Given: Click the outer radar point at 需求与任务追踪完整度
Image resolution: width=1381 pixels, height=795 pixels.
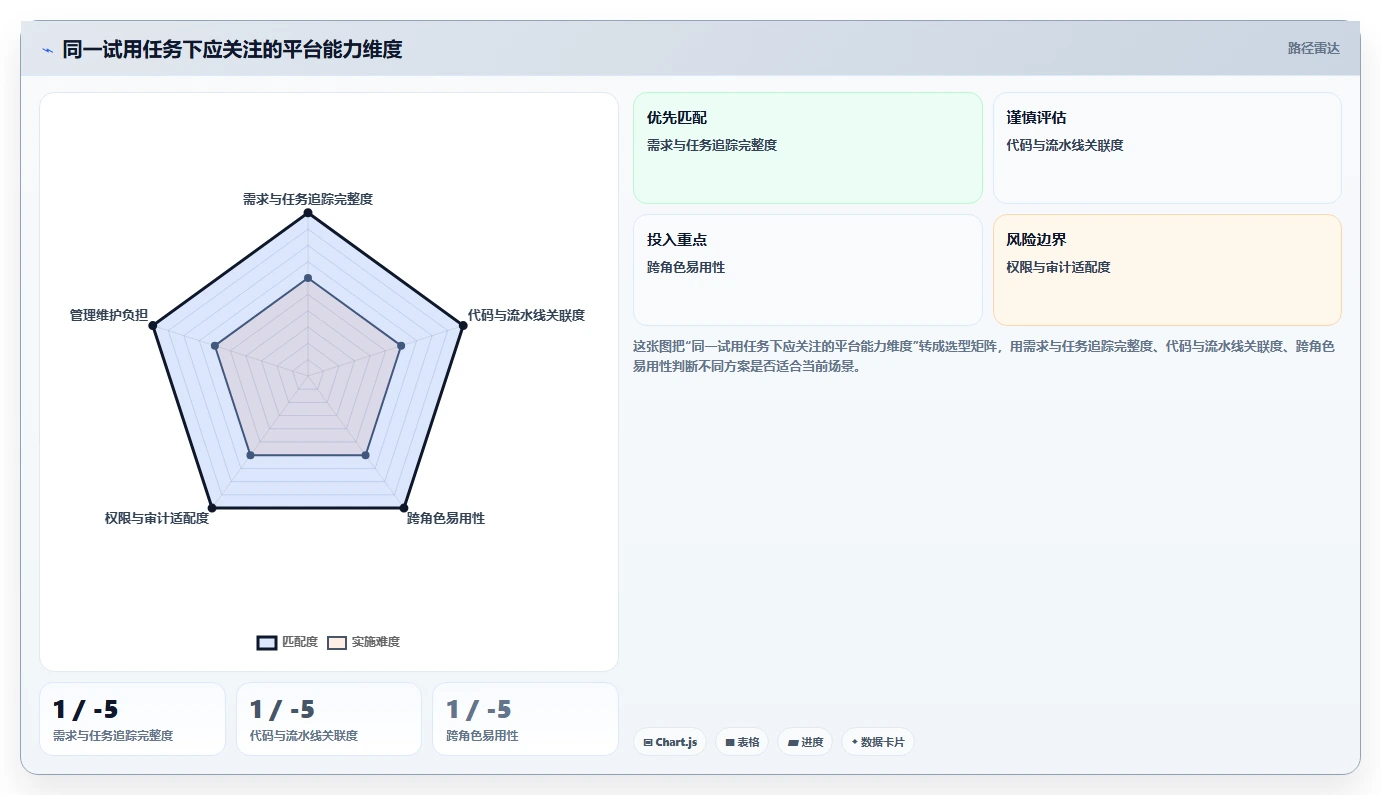Looking at the screenshot, I should (308, 213).
